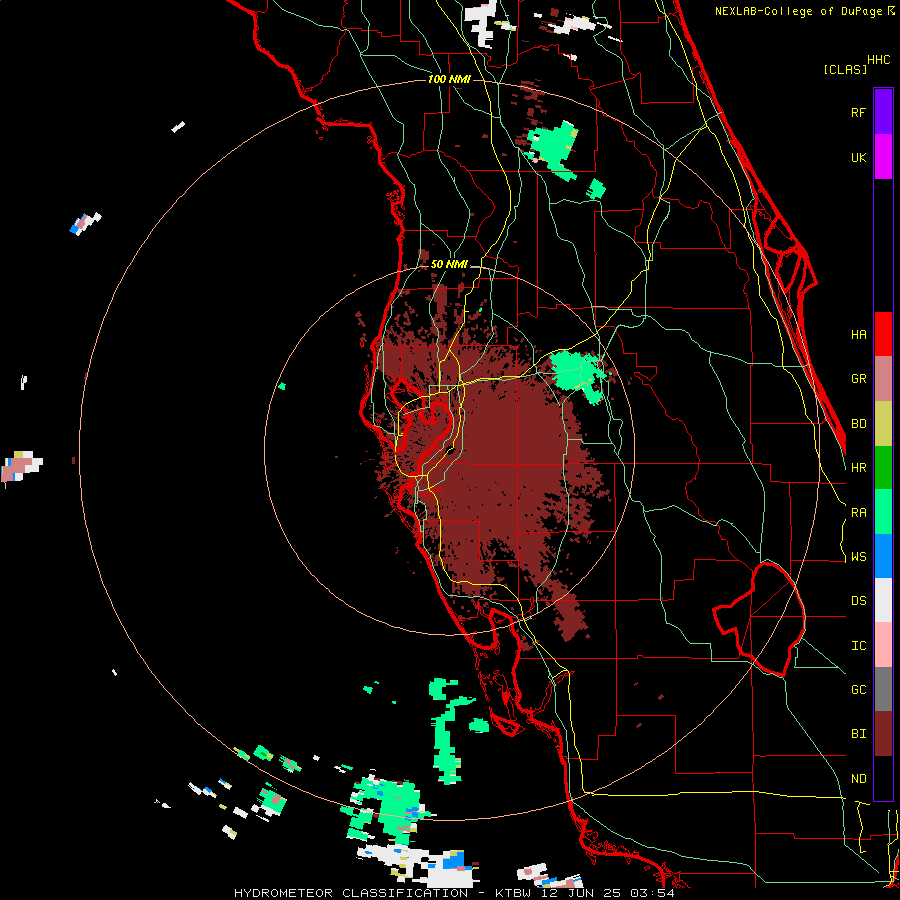Click the HA legend label
Image resolution: width=900 pixels, height=900 pixels.
point(858,334)
